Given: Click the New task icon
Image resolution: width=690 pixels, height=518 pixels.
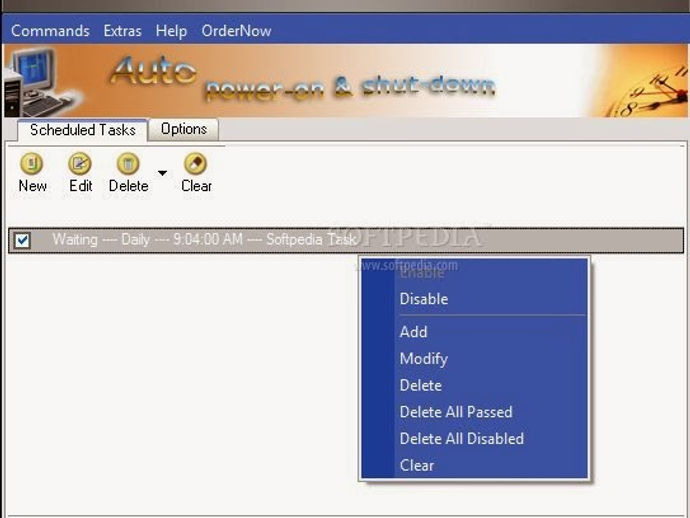Looking at the screenshot, I should [x=32, y=164].
